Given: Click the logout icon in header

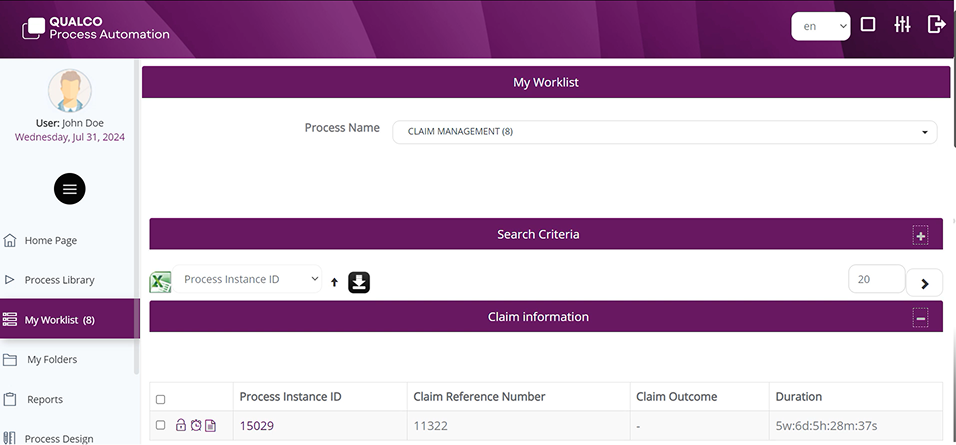Looking at the screenshot, I should pos(936,24).
